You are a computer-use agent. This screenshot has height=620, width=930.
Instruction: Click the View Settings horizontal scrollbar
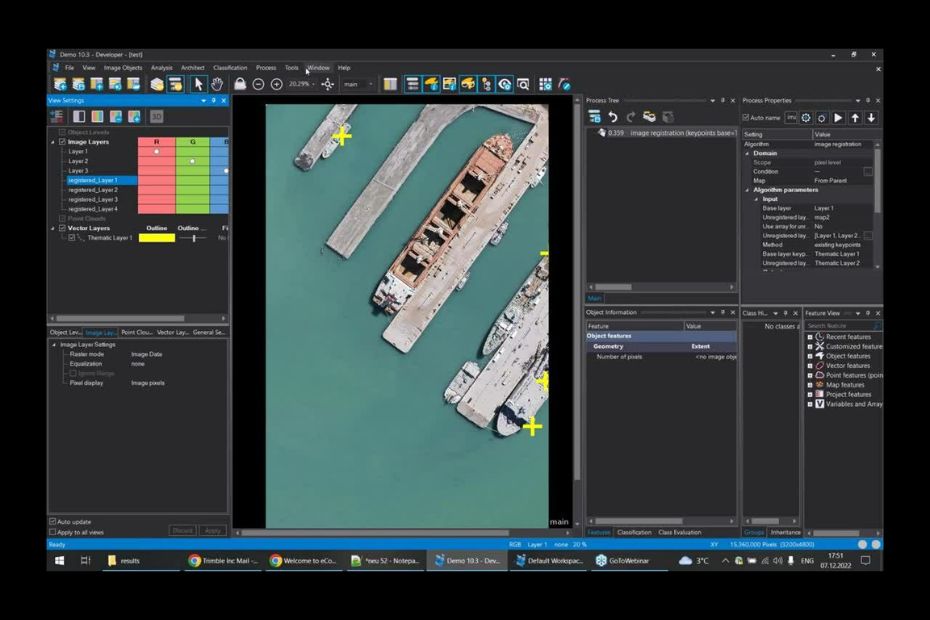119,319
